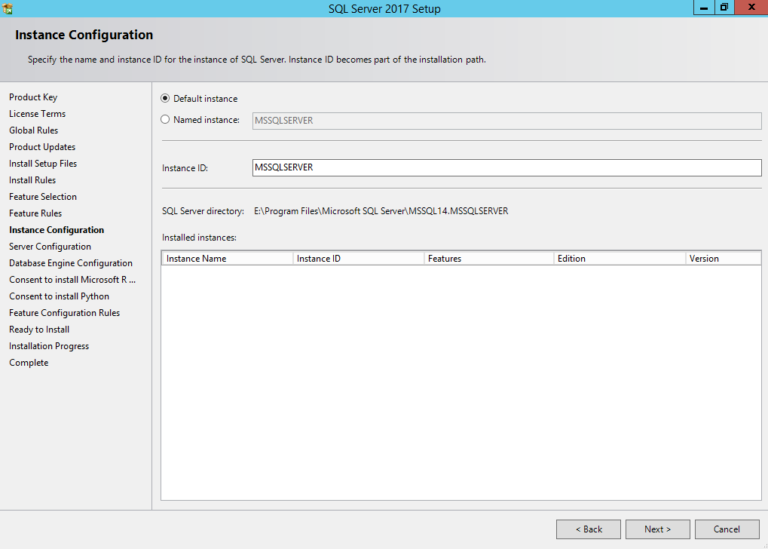The width and height of the screenshot is (768, 549).
Task: Click the Install Setup Files step
Action: coord(43,164)
